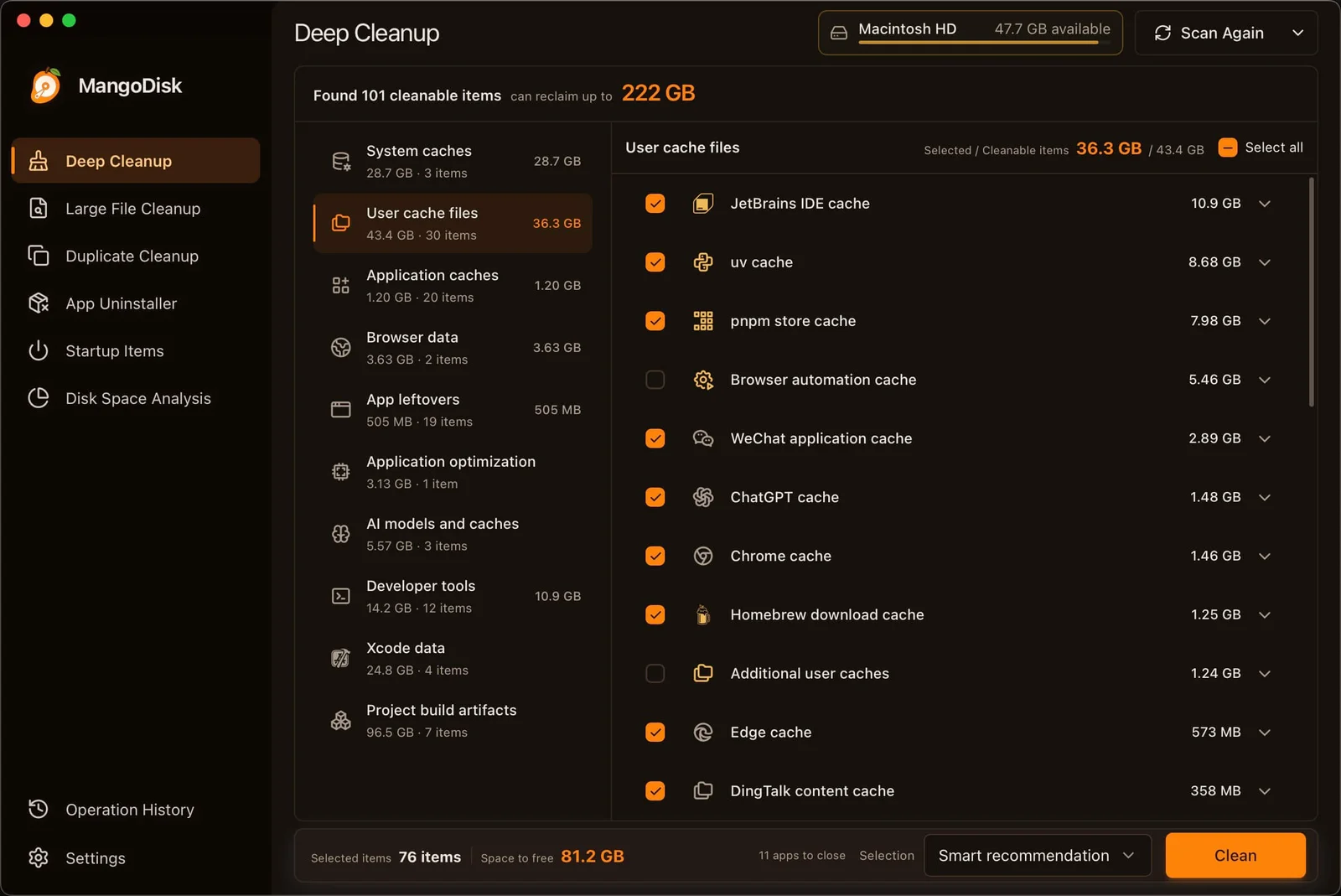Image resolution: width=1341 pixels, height=896 pixels.
Task: Click the Operation History clock icon
Action: coord(39,809)
